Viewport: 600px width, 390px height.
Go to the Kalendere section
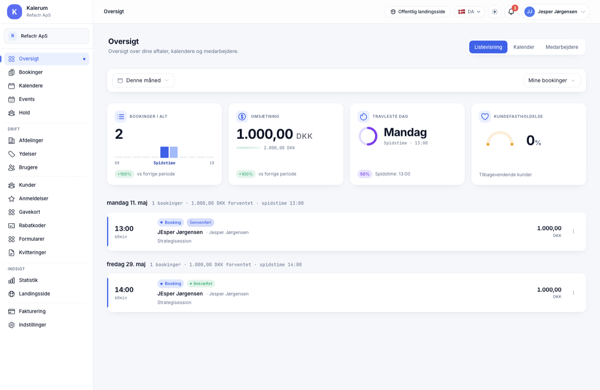pyautogui.click(x=46, y=86)
